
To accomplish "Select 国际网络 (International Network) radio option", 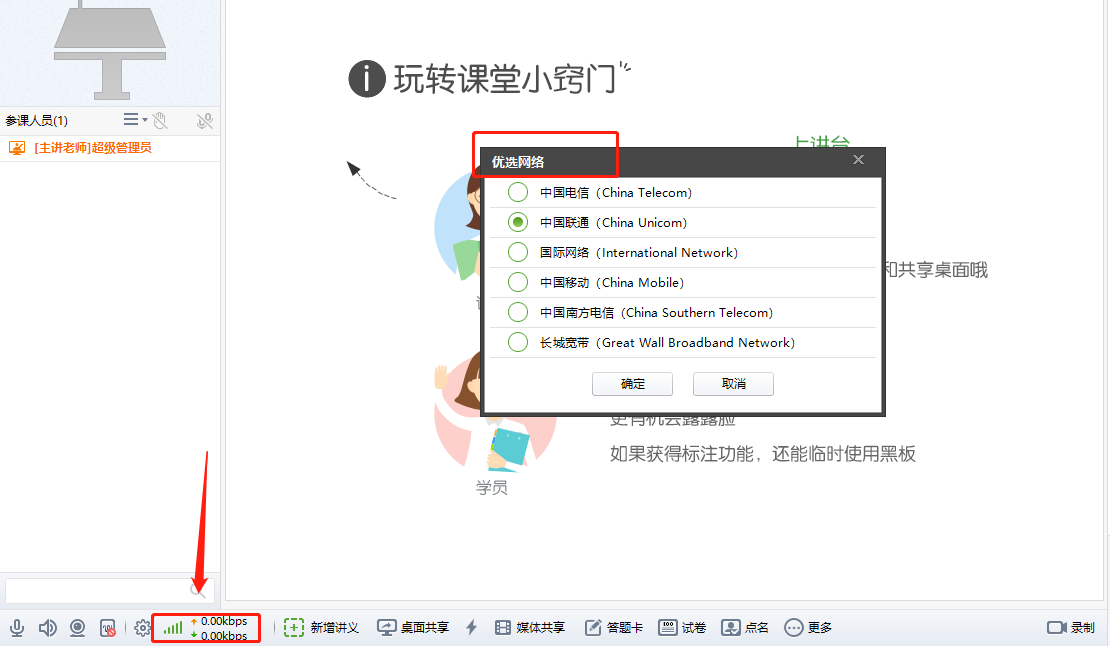I will [518, 252].
